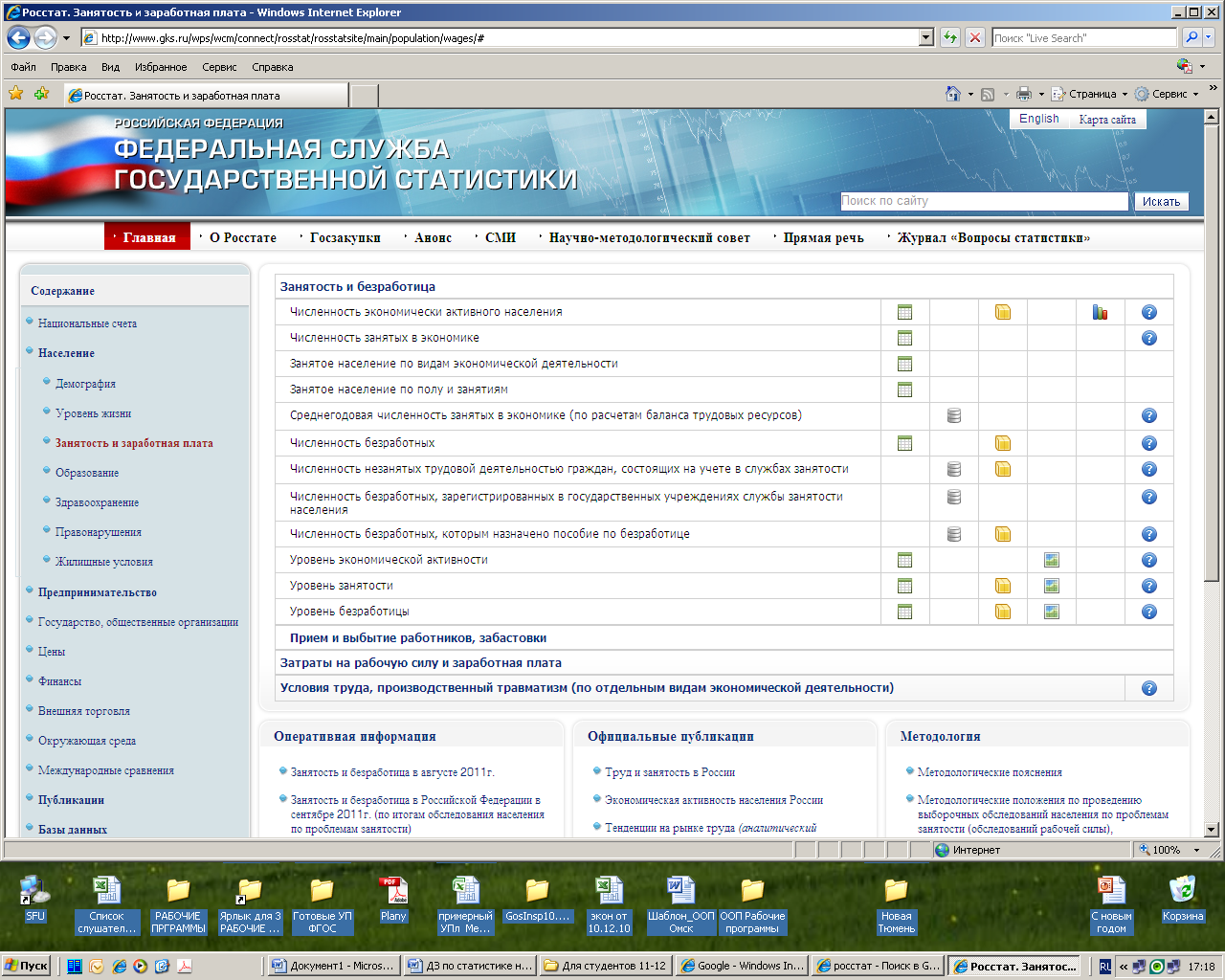Viewport: 1225px width, 980px height.
Task: Open Занятость и безработица в августе 2011г.
Action: click(x=392, y=772)
